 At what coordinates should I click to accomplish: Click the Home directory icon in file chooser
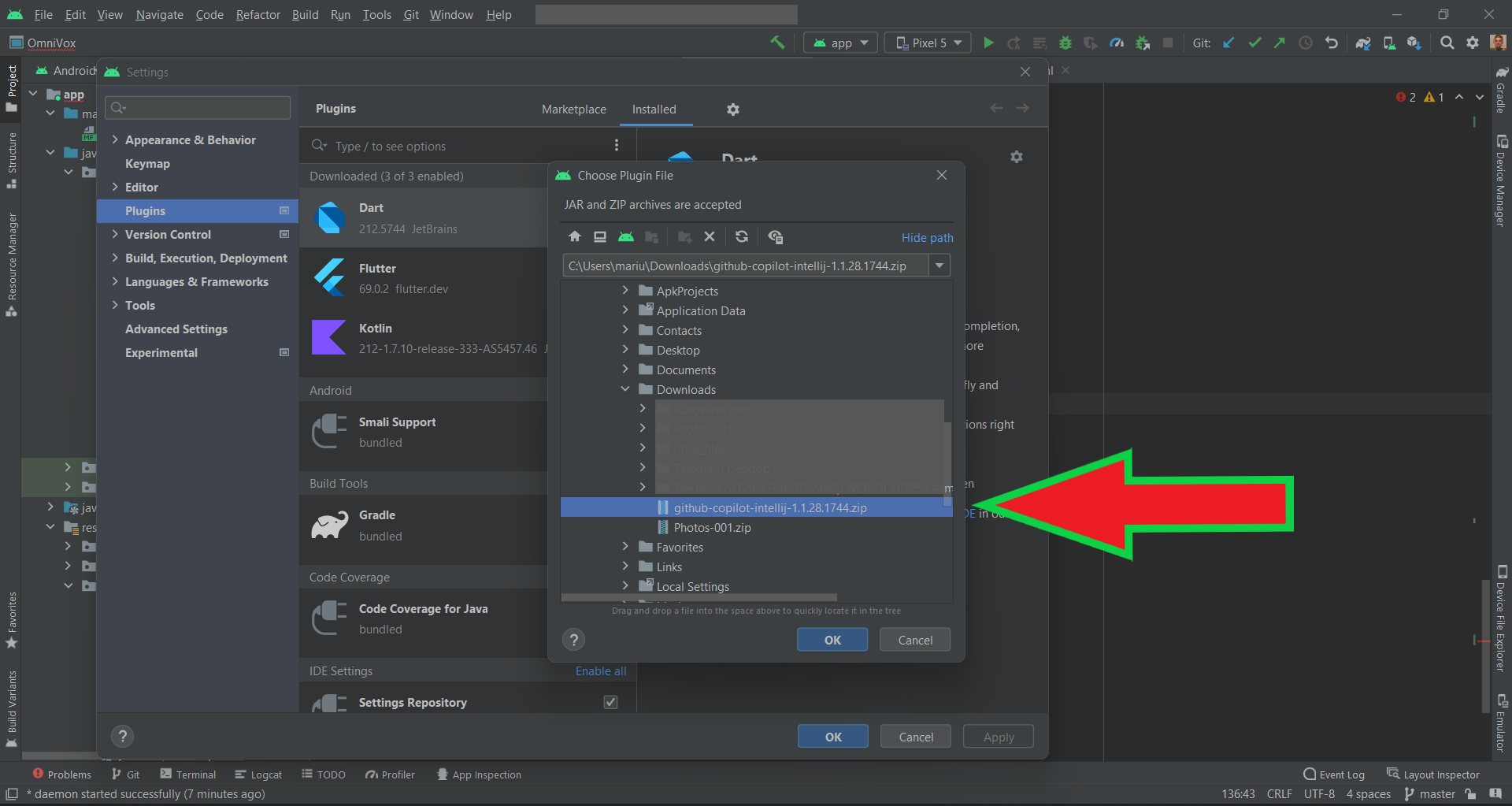click(x=575, y=236)
